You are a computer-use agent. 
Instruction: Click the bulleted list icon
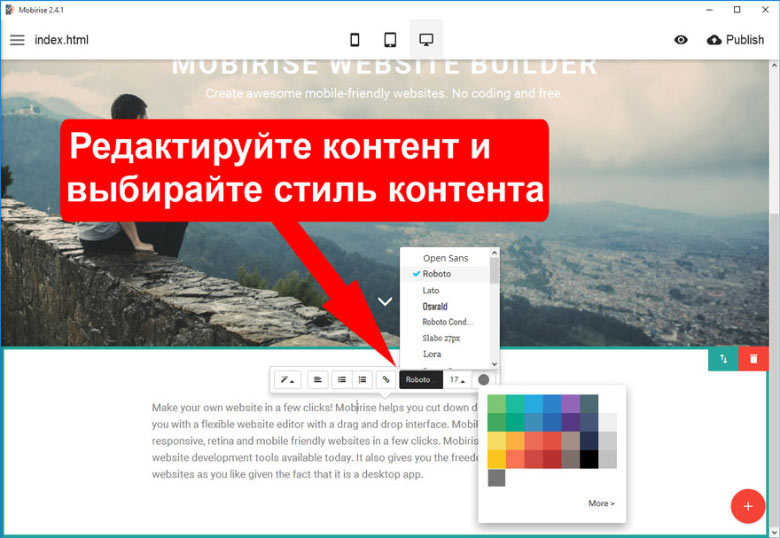341,380
